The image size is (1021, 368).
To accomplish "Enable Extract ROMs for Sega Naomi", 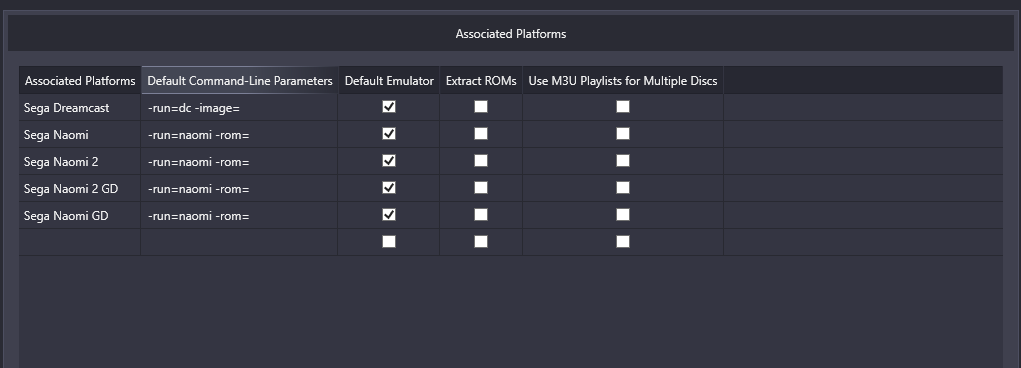I will 481,134.
